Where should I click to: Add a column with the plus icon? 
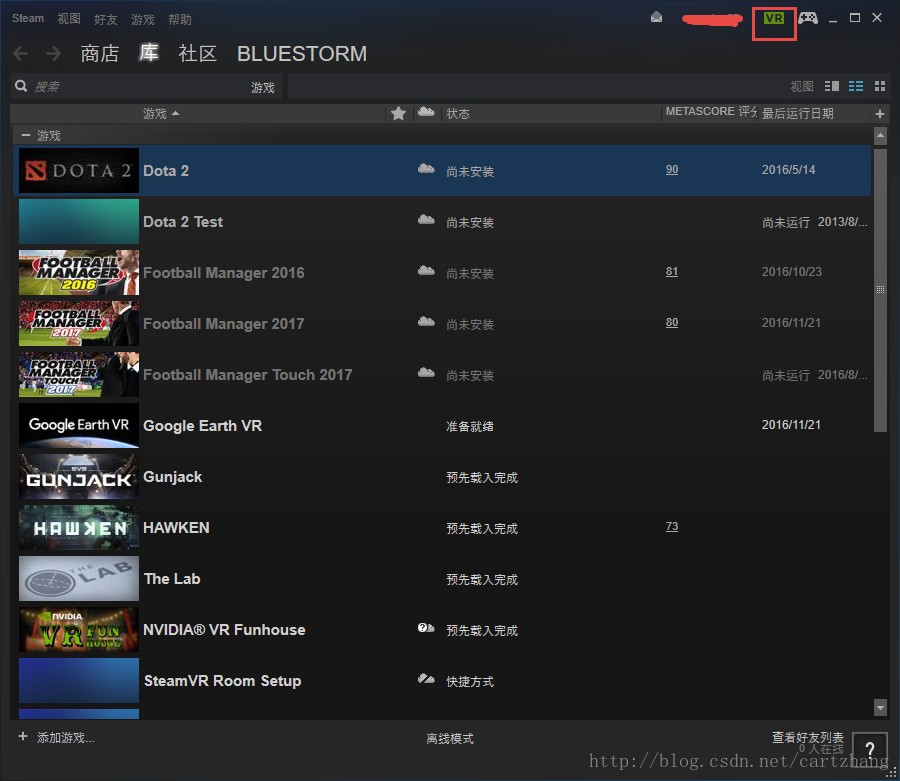(x=879, y=114)
